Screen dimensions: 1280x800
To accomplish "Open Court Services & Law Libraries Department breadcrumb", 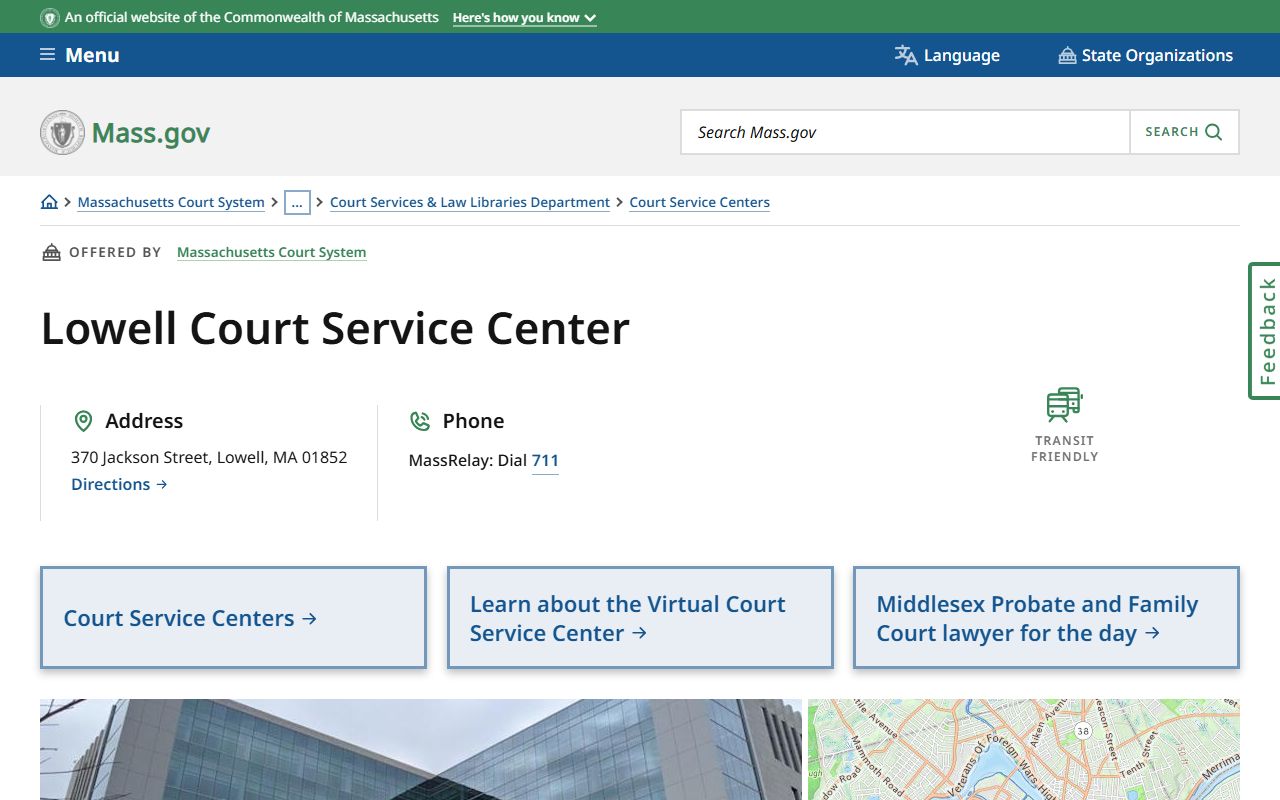I will tap(470, 202).
